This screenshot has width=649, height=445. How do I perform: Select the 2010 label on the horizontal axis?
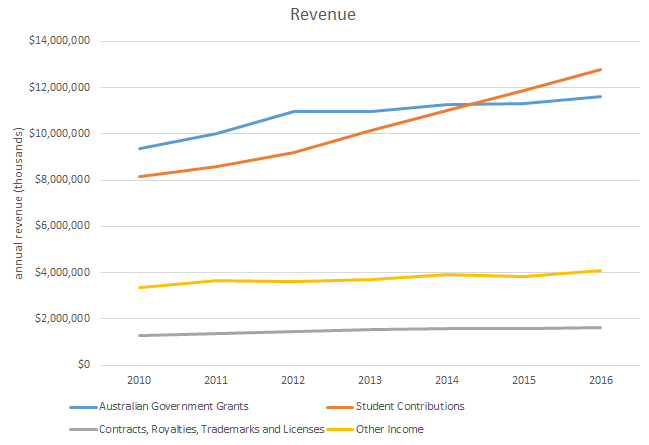pos(138,381)
